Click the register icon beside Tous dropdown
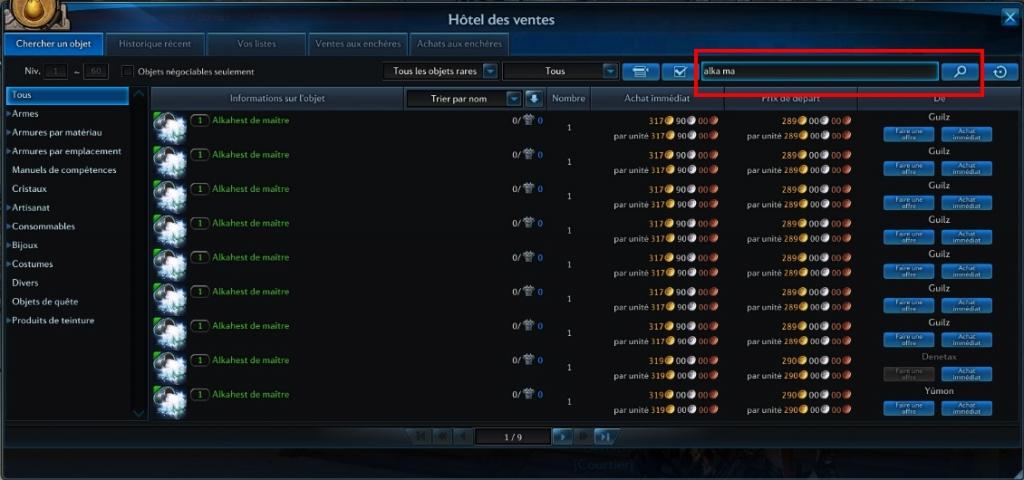 tap(640, 72)
